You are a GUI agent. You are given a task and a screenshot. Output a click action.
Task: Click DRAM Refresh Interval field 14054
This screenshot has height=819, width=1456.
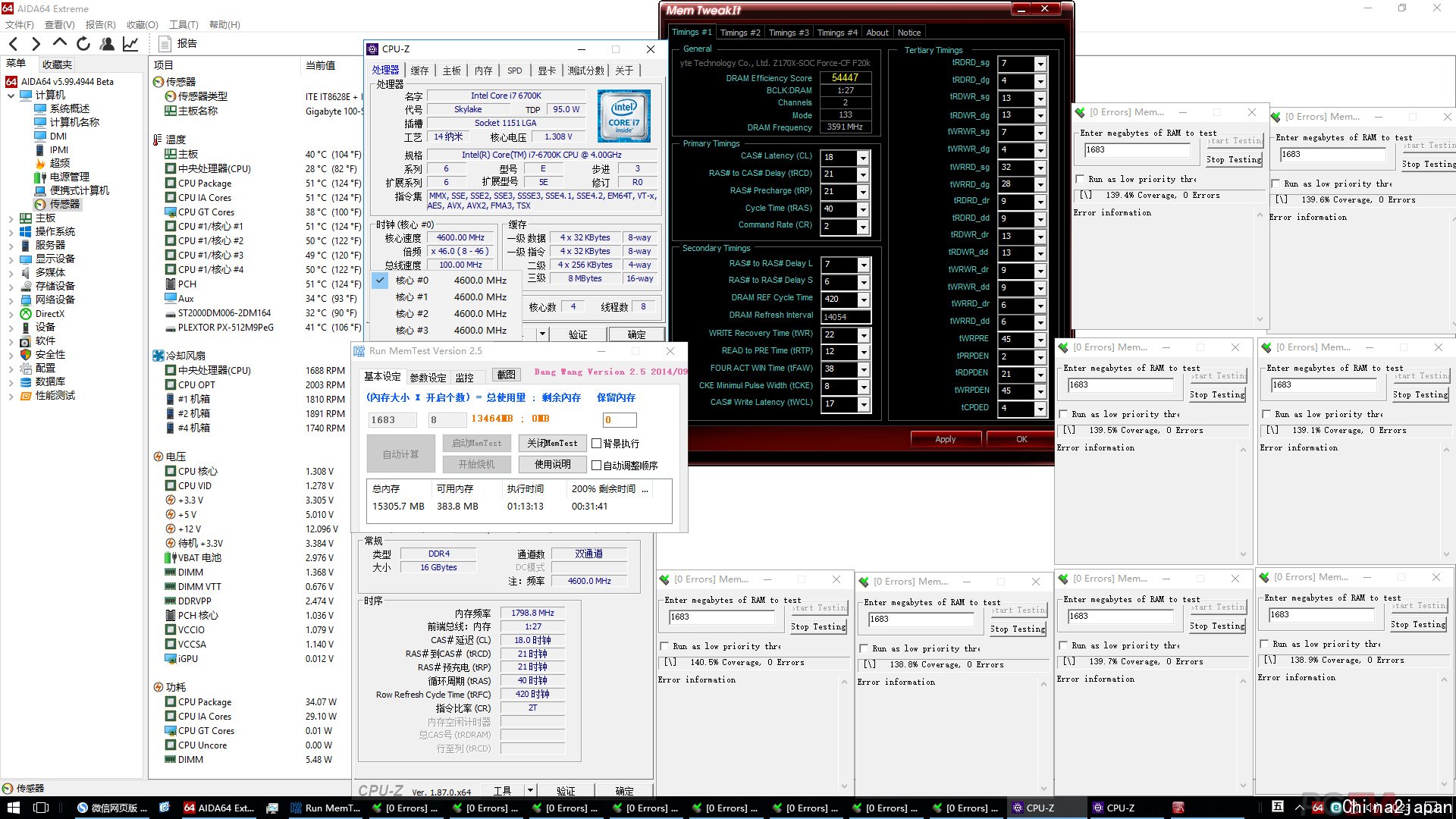[846, 317]
